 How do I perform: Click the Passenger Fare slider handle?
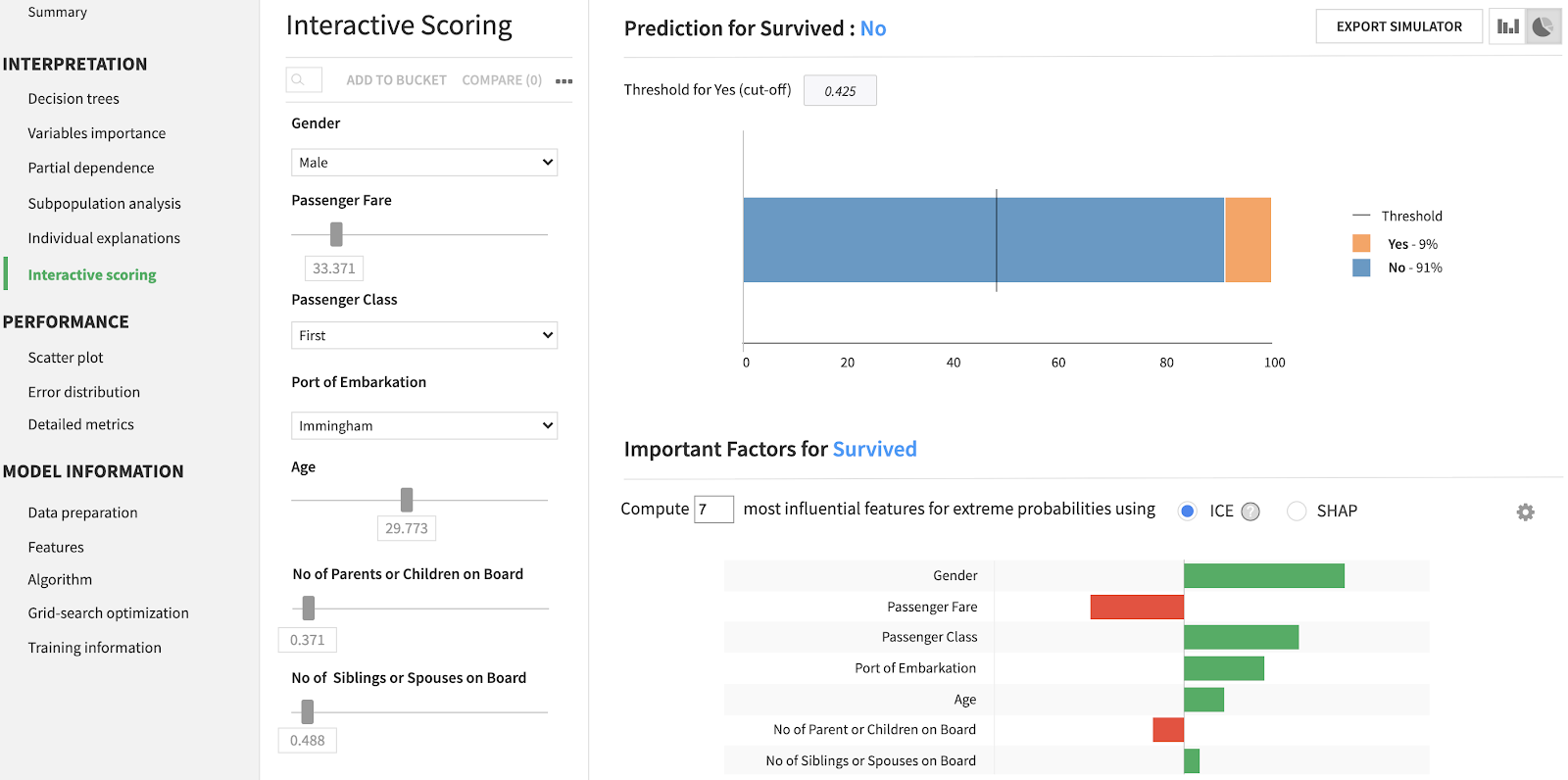(x=336, y=234)
